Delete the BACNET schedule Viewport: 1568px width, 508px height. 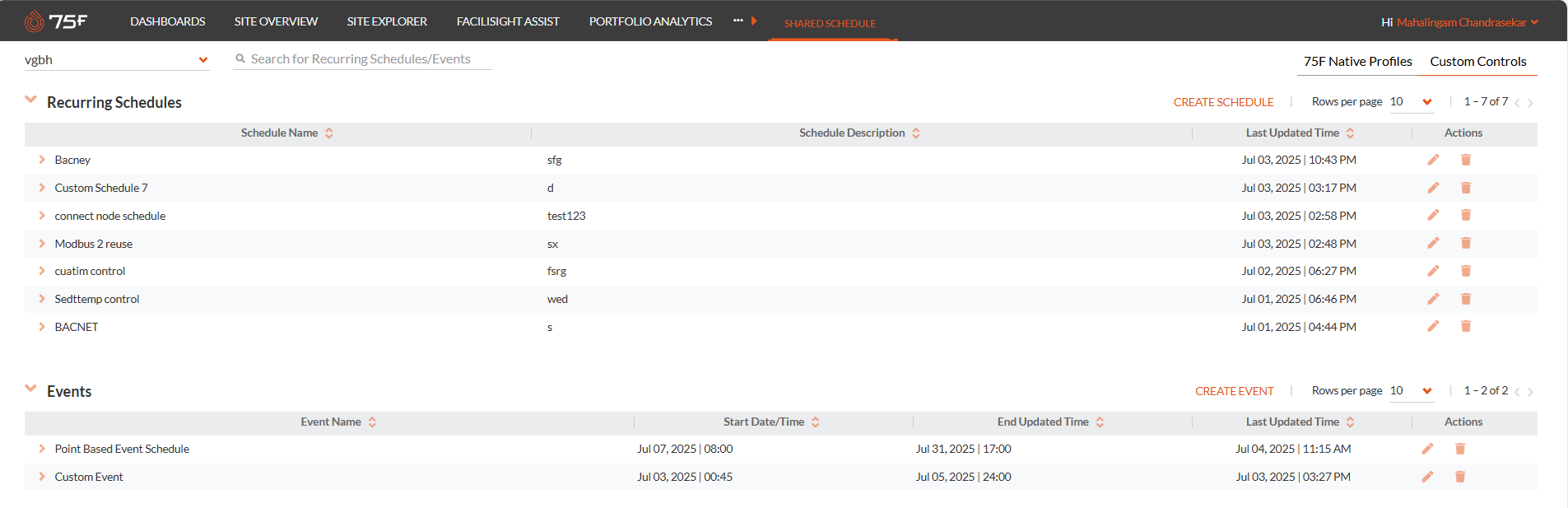pyautogui.click(x=1466, y=326)
